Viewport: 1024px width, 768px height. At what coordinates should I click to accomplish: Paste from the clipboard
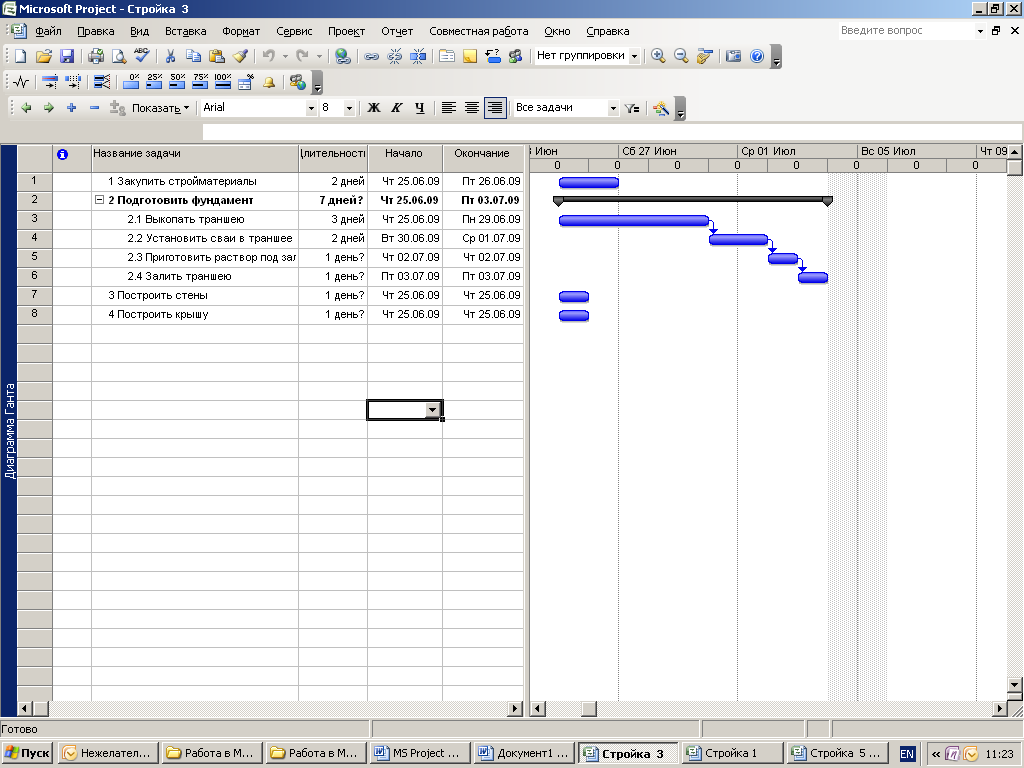217,56
